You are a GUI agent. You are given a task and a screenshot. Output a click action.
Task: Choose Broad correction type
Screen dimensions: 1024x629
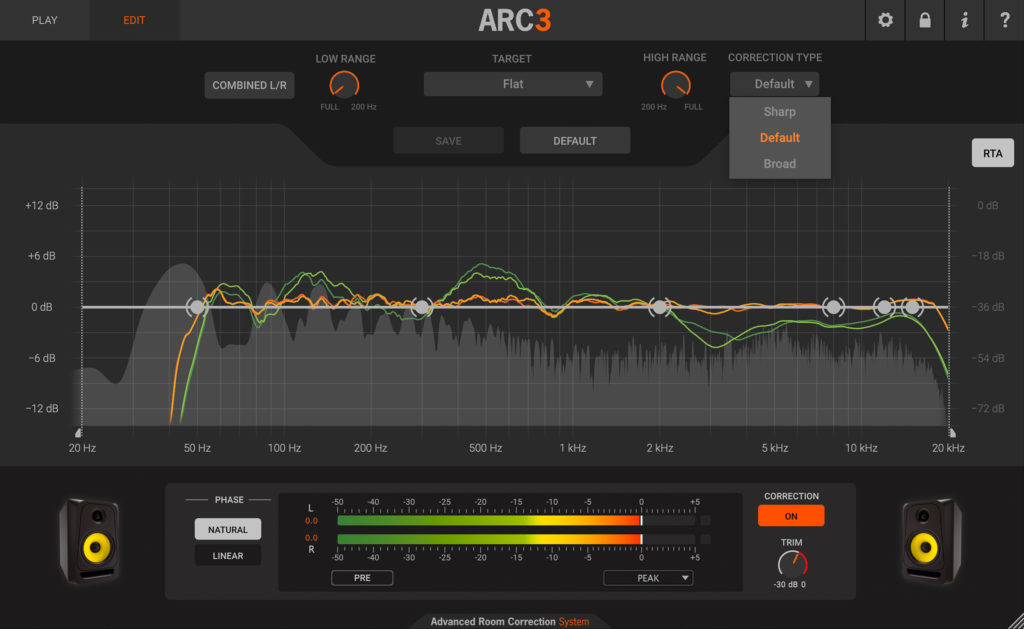coord(780,164)
